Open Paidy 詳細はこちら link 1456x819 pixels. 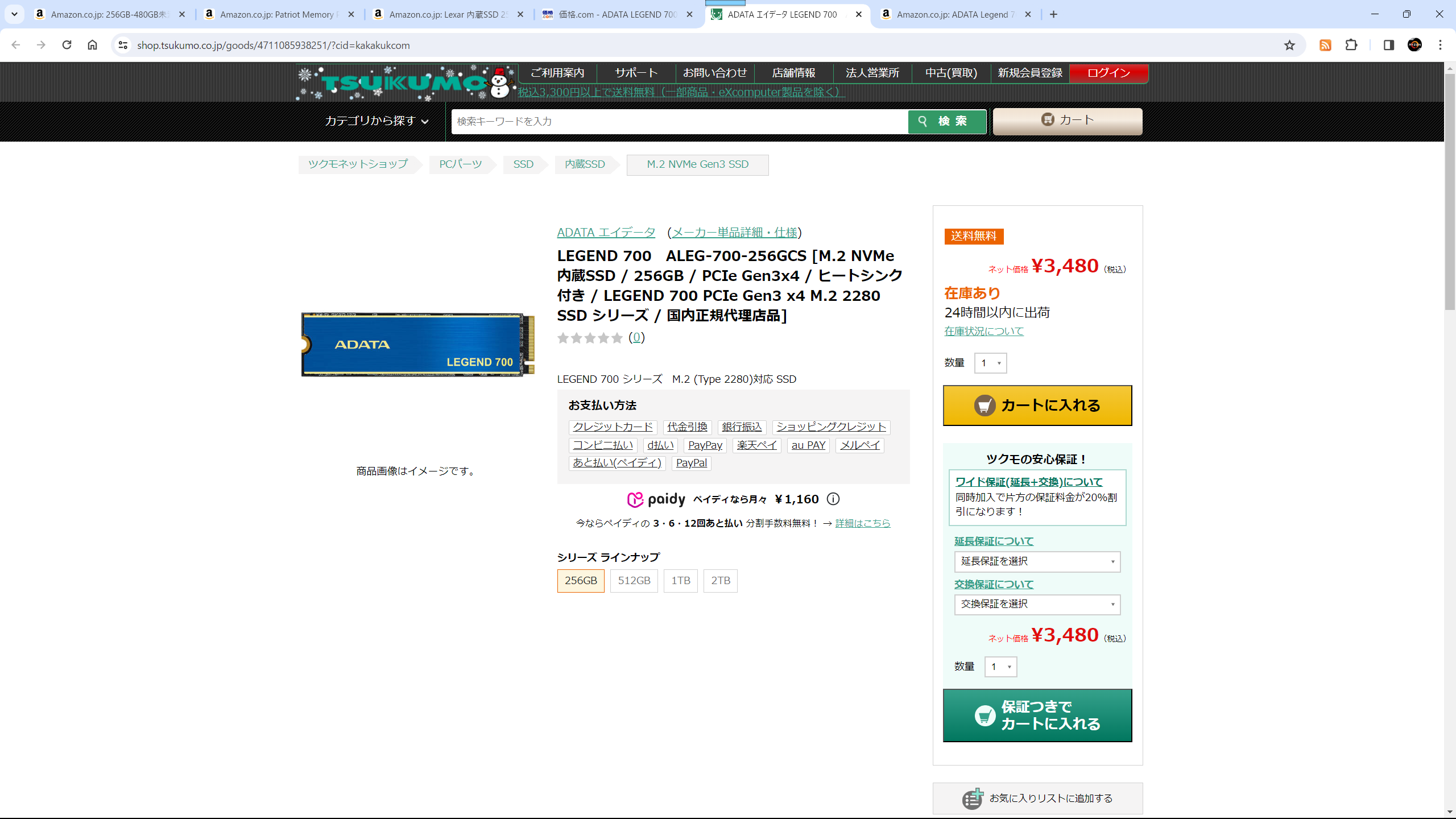(863, 523)
